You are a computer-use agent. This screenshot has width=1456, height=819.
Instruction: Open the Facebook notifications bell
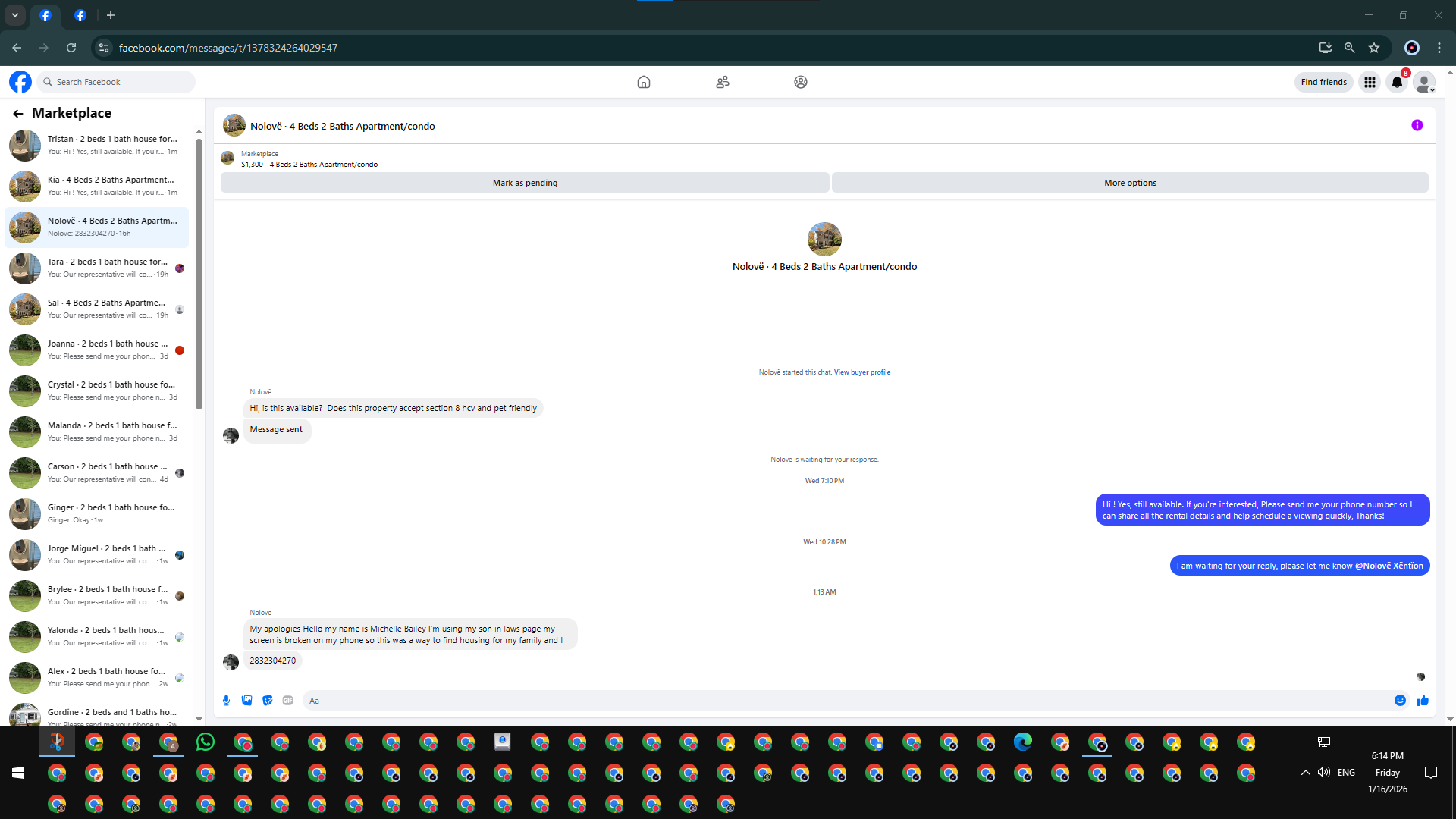(1397, 82)
